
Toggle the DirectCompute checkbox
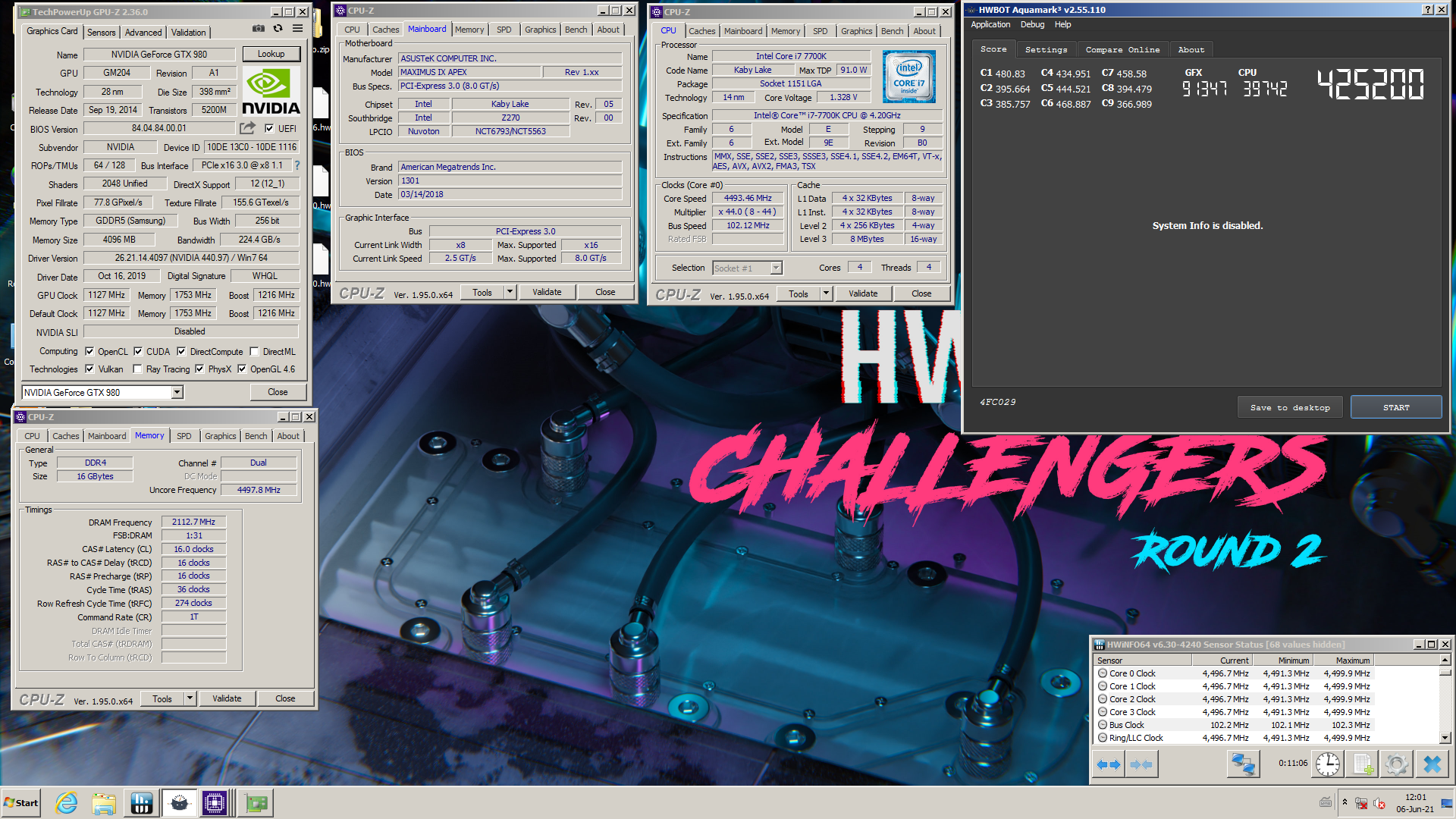[181, 351]
